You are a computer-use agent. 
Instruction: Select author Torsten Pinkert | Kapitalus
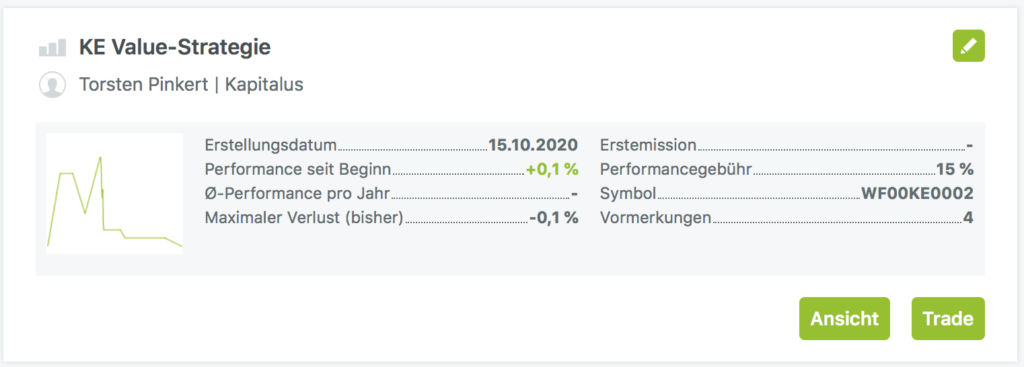[191, 85]
